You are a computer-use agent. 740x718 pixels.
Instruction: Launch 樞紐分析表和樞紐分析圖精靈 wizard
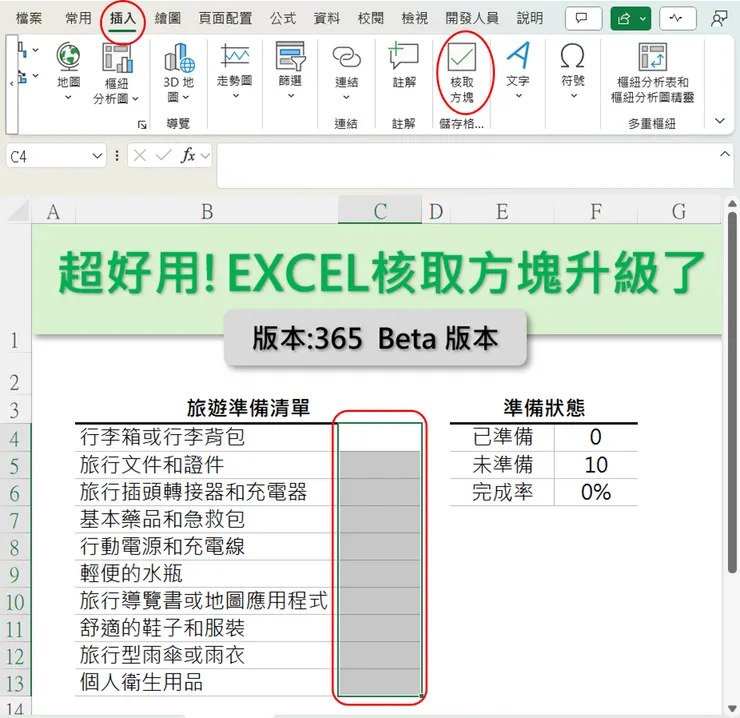653,73
